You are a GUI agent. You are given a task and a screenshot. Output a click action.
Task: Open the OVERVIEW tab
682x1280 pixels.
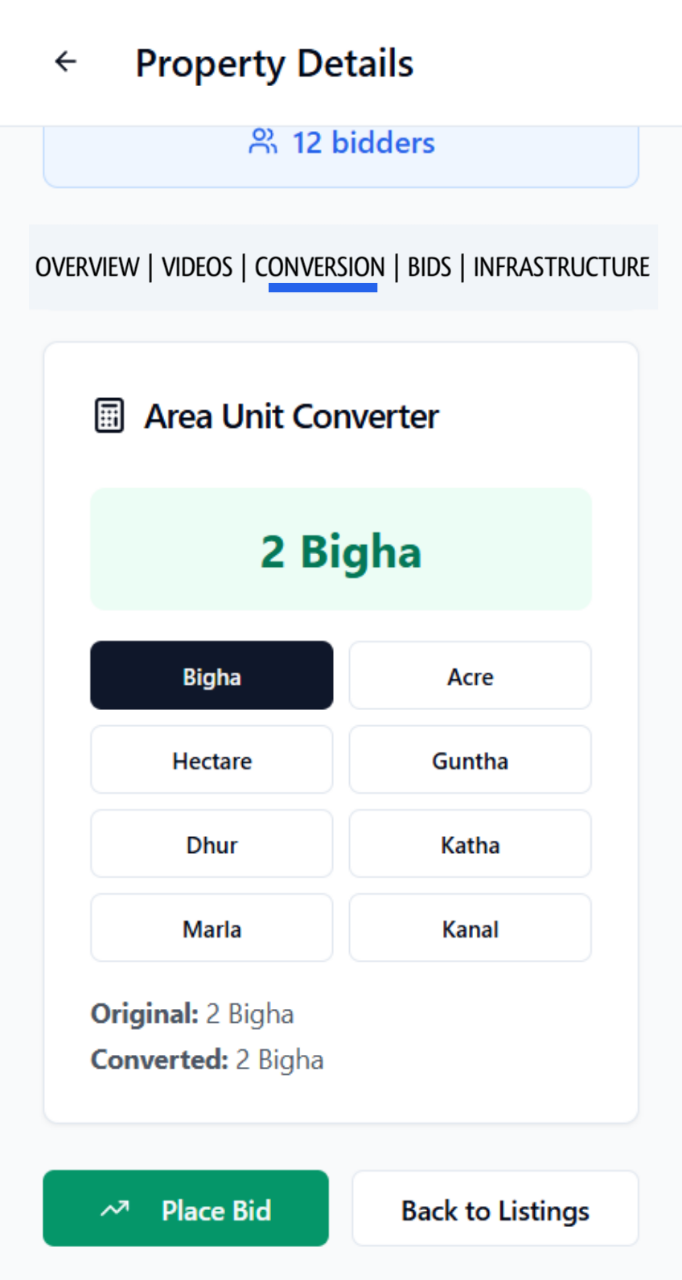[x=87, y=267]
